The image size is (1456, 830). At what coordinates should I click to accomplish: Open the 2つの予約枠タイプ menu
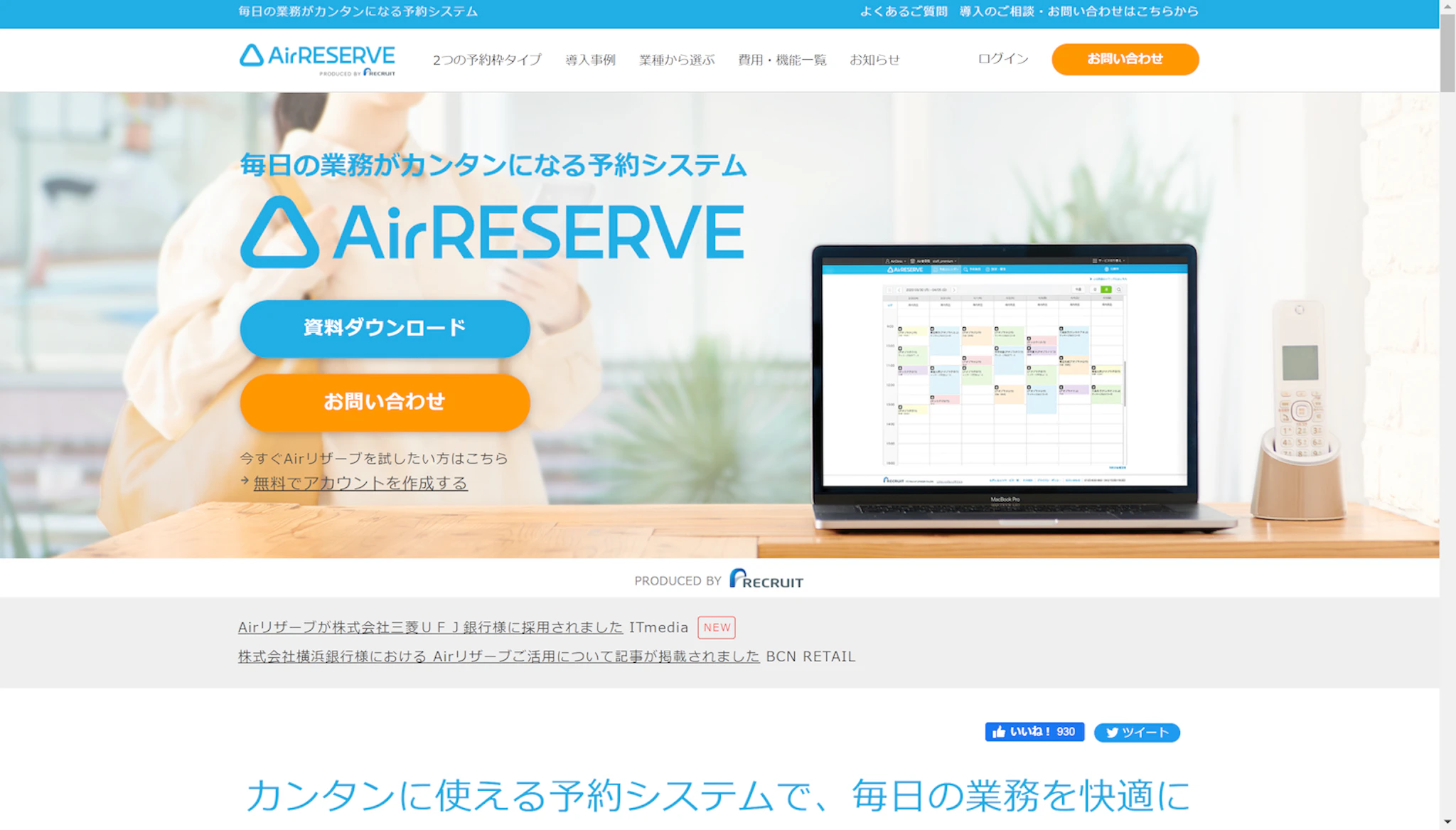pos(487,60)
